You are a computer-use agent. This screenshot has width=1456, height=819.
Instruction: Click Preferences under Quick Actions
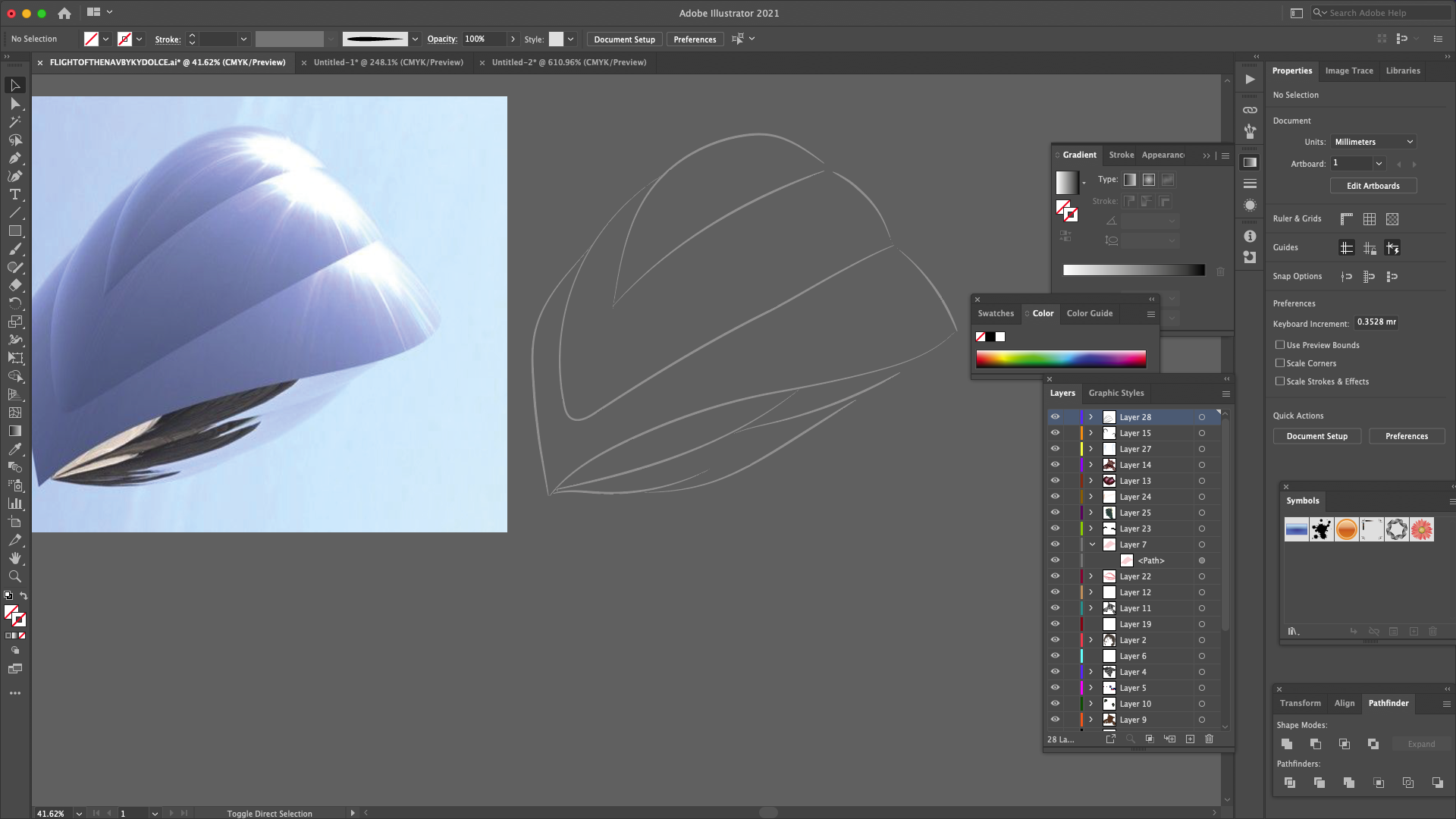click(1407, 436)
